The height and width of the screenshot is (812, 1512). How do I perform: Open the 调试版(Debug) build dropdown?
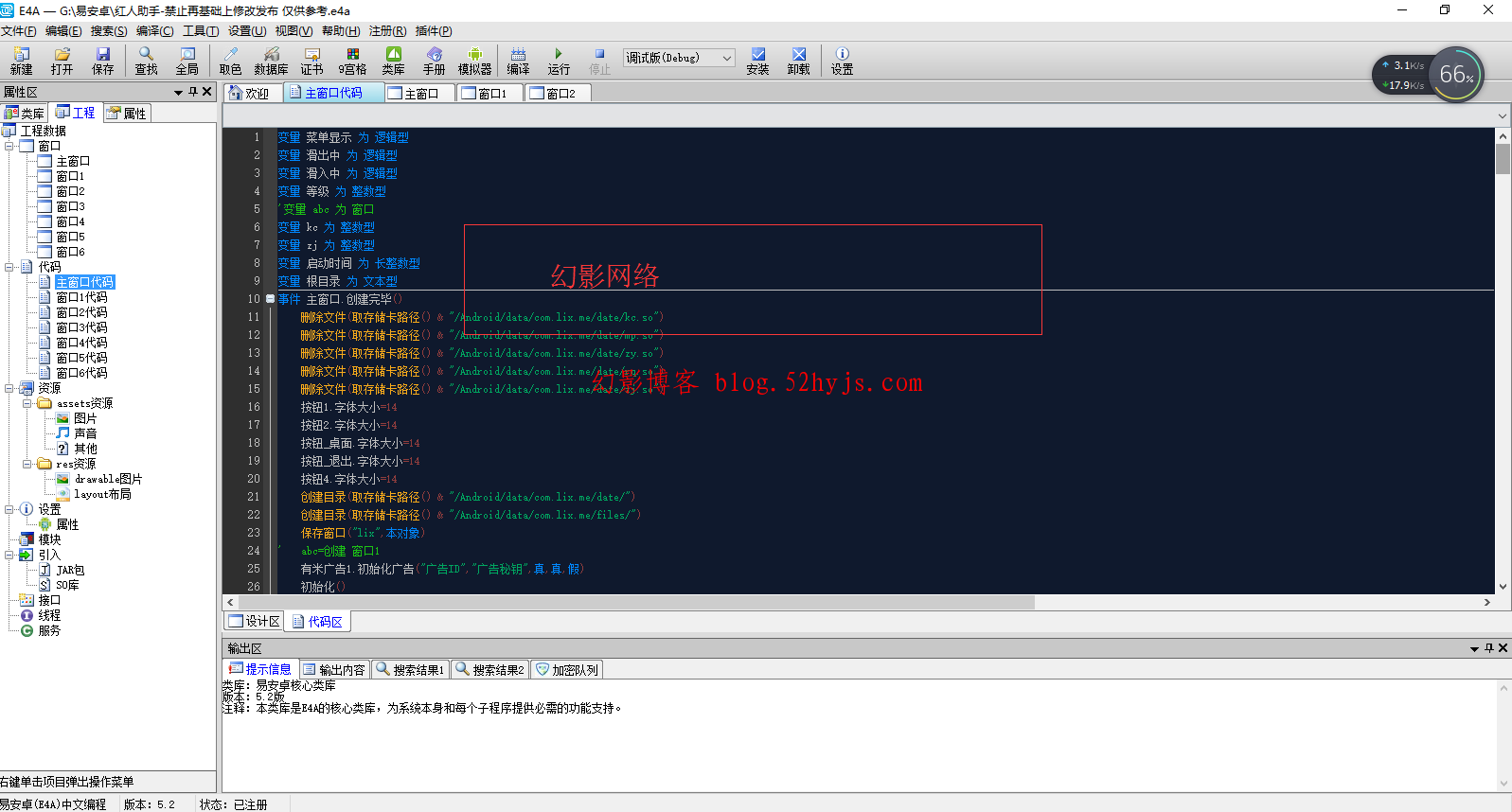pyautogui.click(x=727, y=58)
